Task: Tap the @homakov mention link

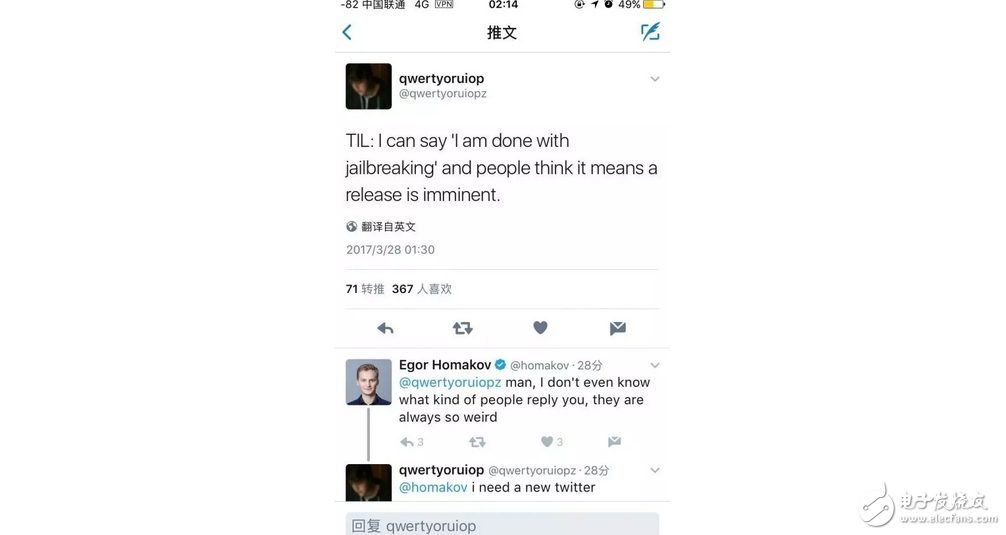Action: tap(433, 488)
